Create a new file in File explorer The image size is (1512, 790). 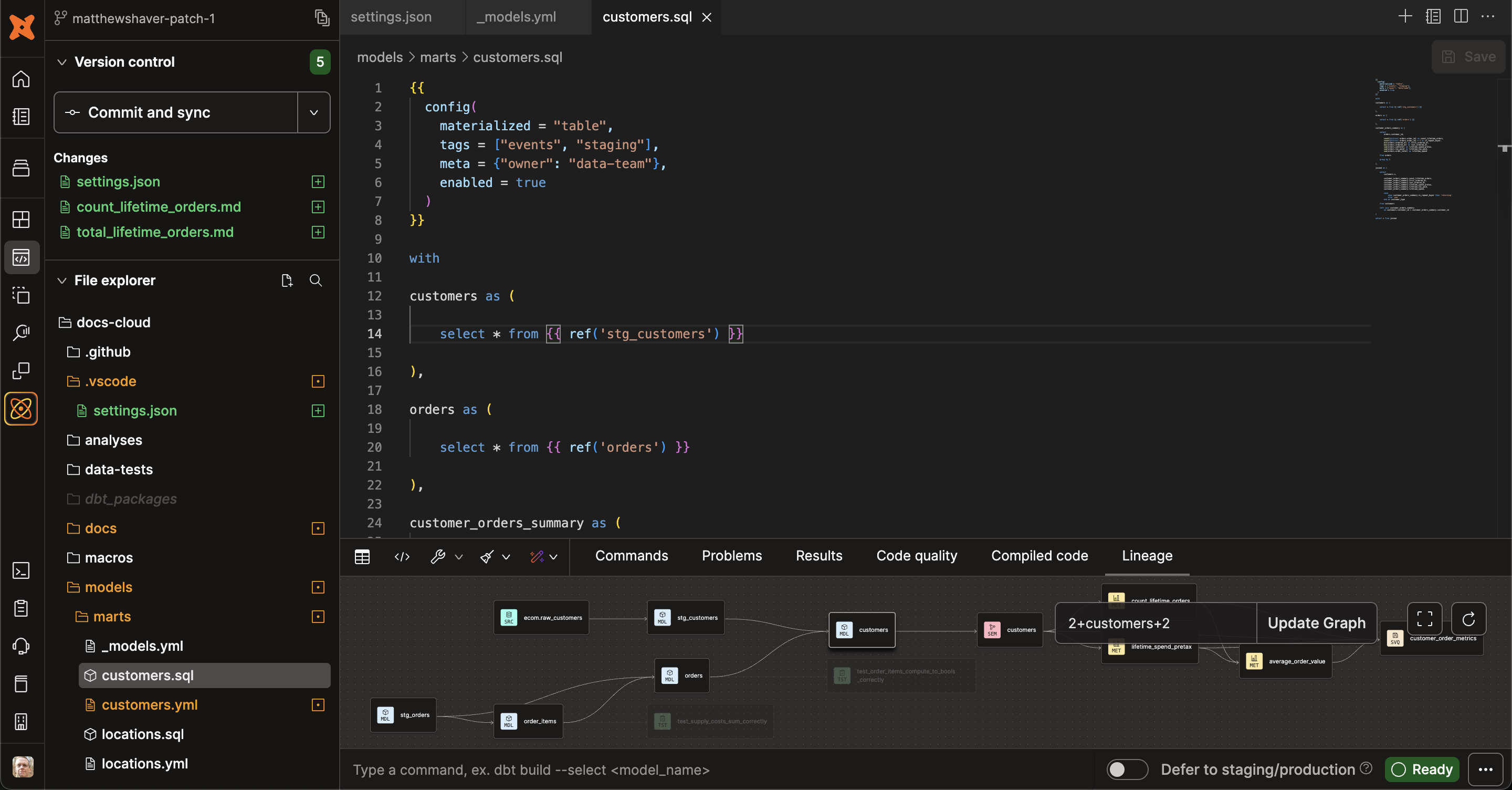click(287, 281)
